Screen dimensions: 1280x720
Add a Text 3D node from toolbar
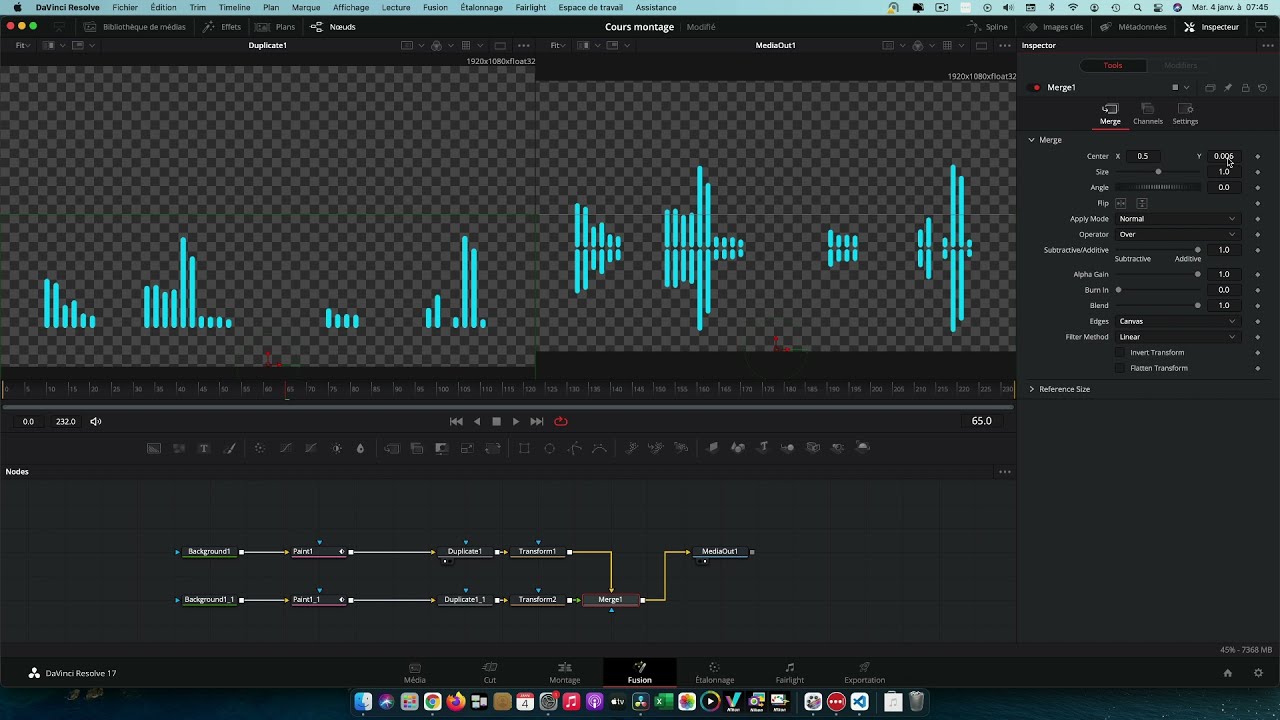click(x=763, y=448)
